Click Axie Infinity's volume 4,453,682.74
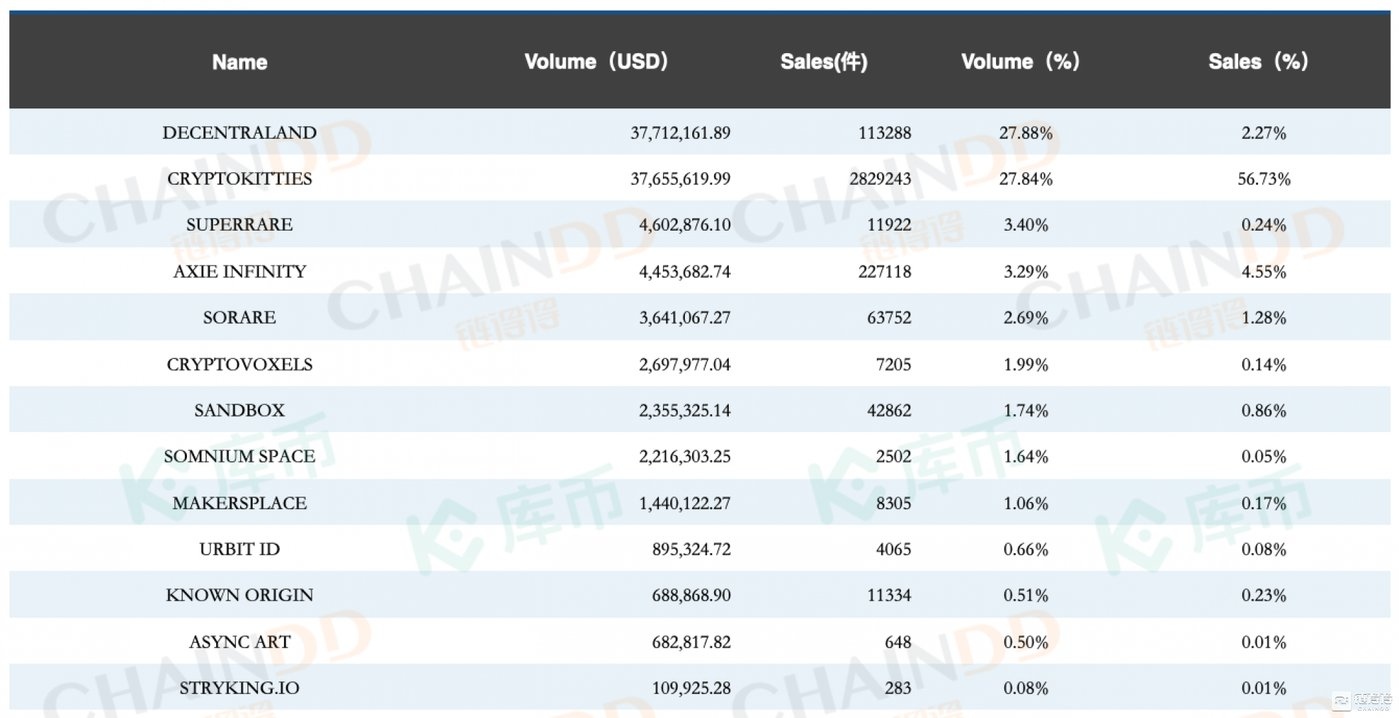1399x718 pixels. [685, 272]
